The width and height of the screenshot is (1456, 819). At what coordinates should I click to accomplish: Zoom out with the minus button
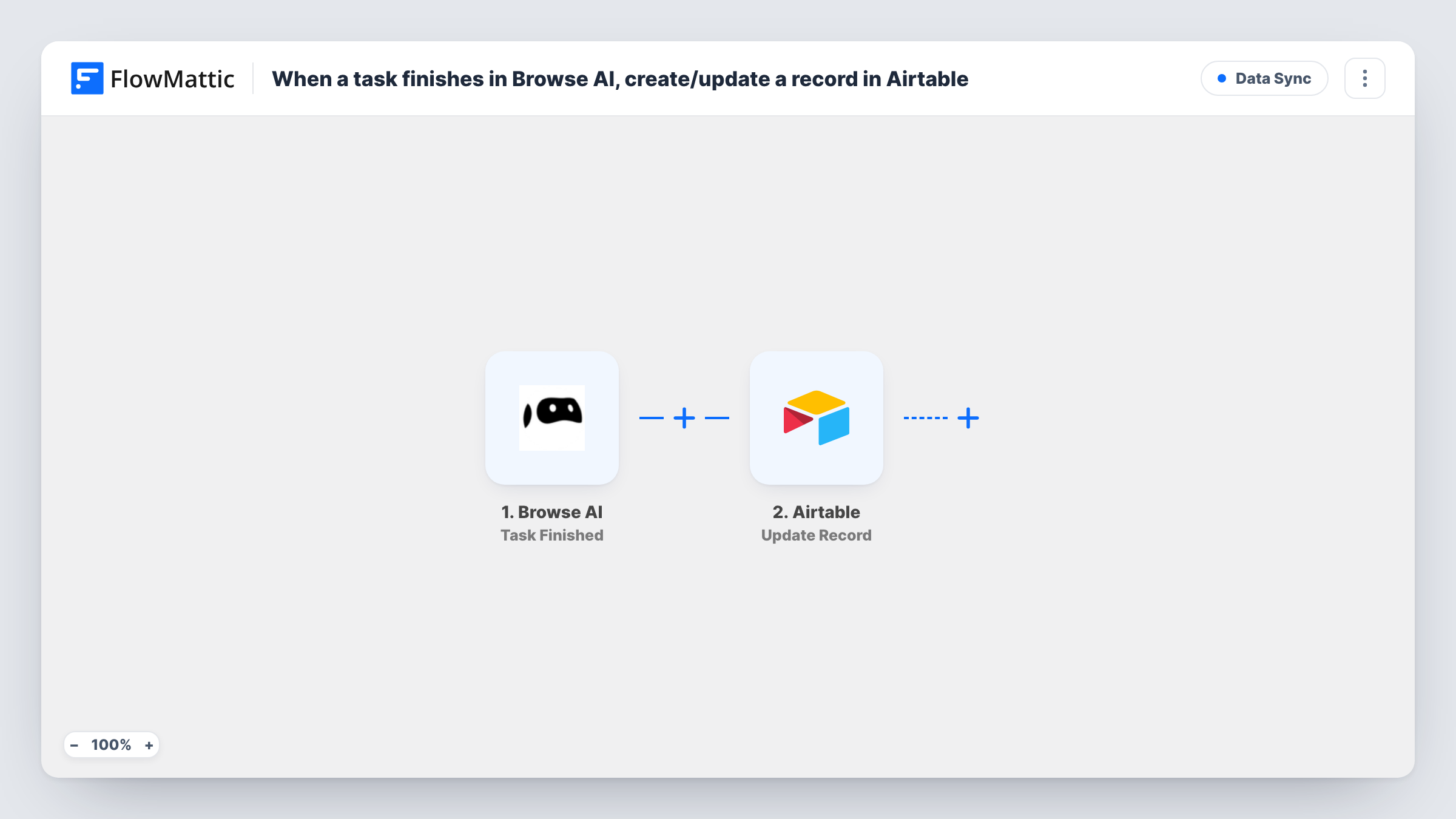click(x=74, y=745)
